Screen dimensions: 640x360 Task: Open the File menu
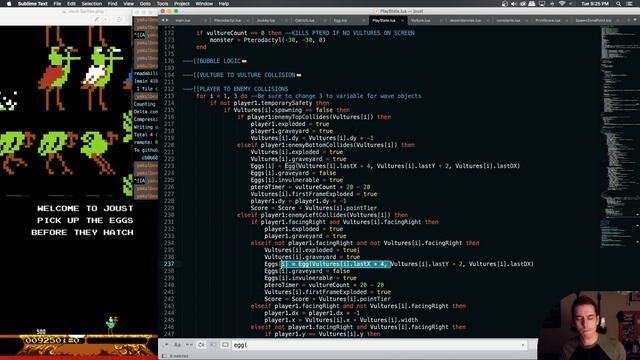(58, 4)
